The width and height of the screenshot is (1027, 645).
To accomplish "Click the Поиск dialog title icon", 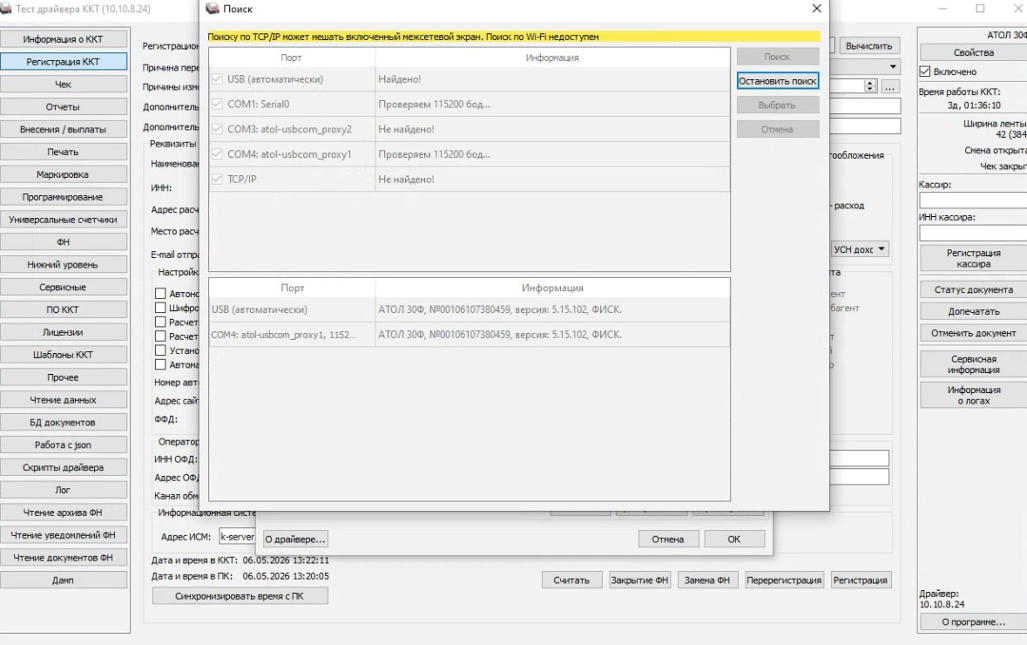I will coord(212,9).
